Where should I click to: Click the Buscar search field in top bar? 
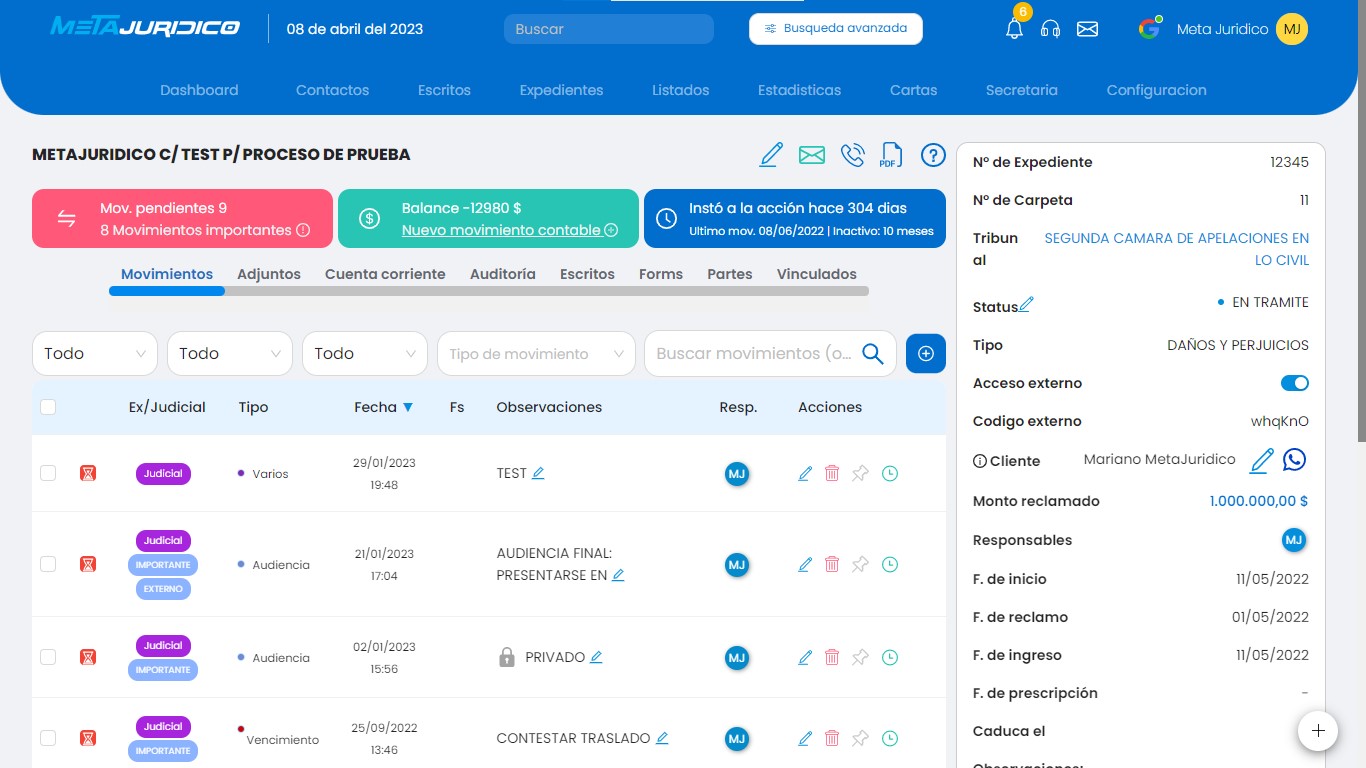tap(608, 29)
